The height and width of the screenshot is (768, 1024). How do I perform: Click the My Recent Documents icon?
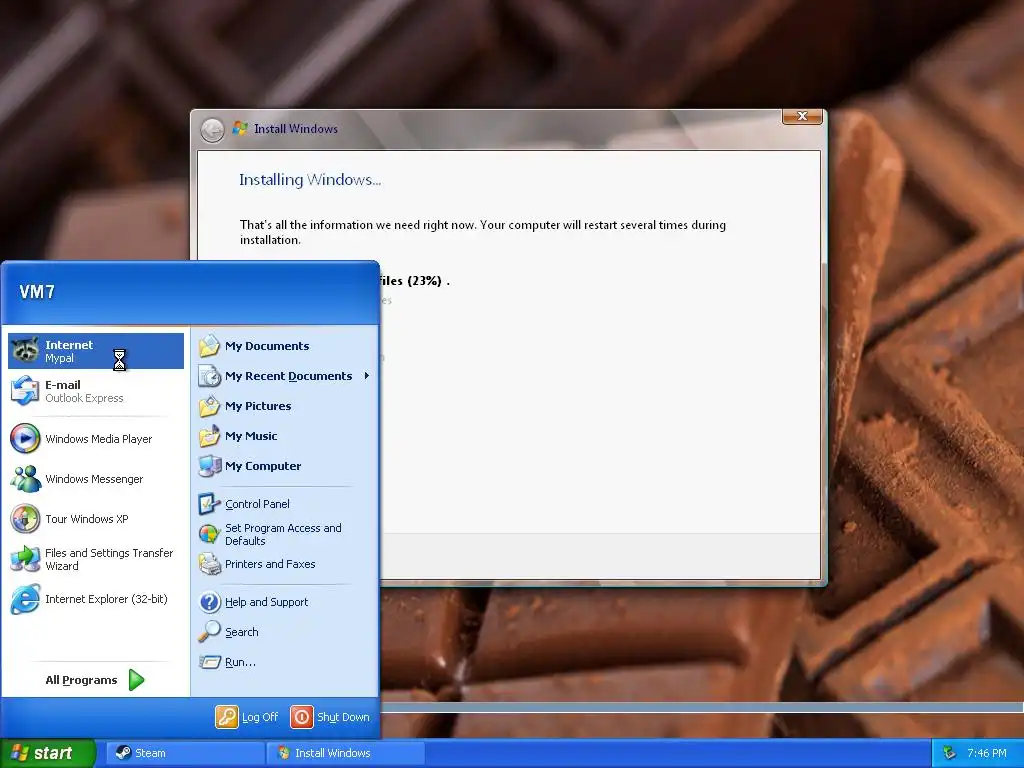[210, 376]
